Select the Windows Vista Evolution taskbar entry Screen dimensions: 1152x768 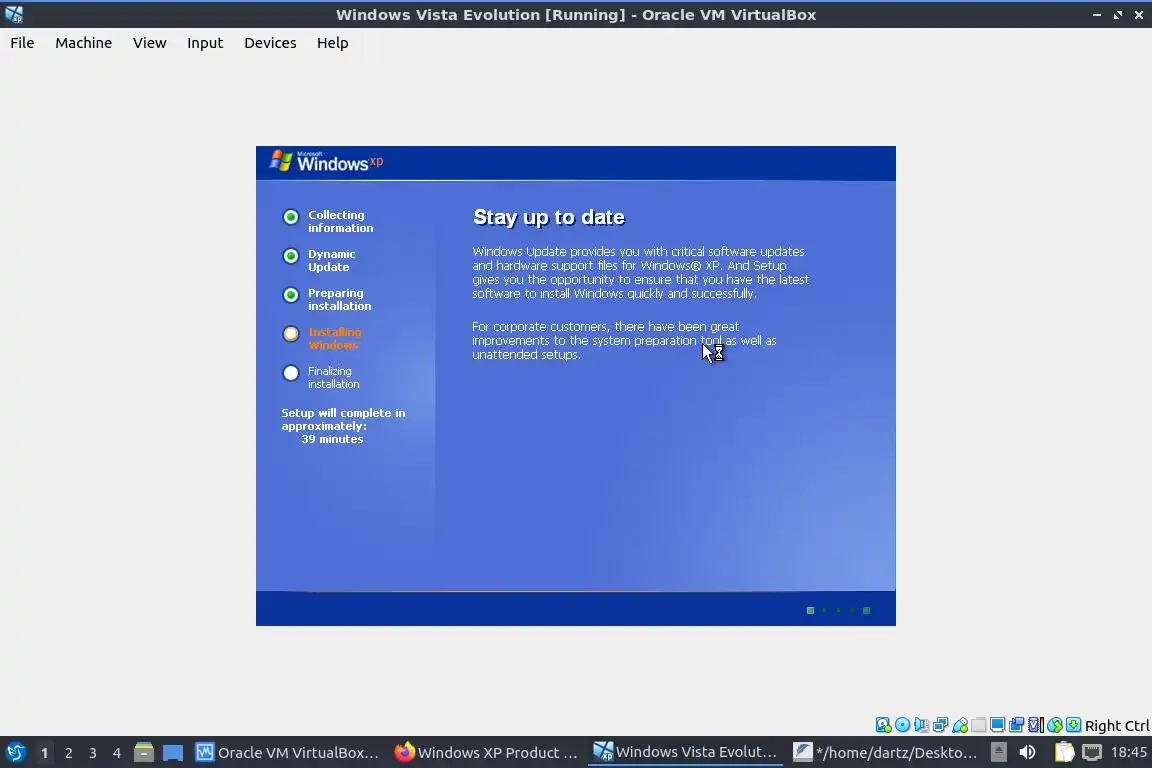click(x=685, y=752)
